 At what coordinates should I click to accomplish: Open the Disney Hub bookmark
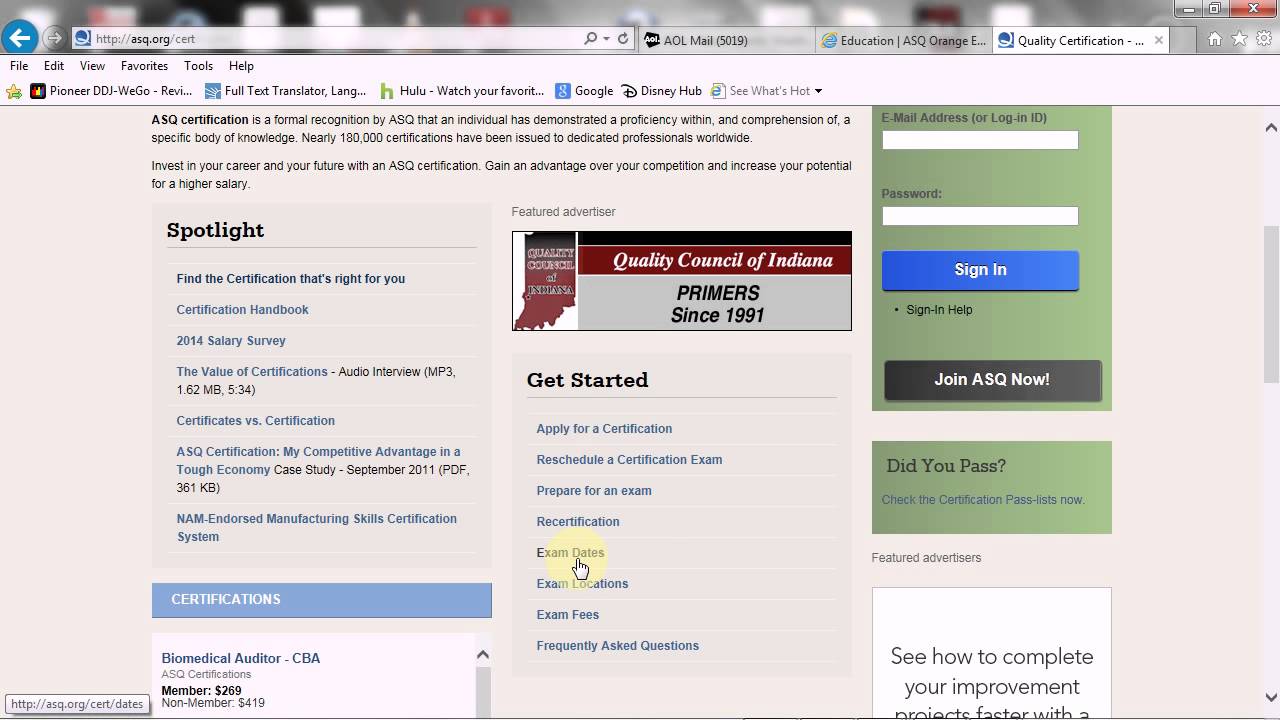click(662, 91)
